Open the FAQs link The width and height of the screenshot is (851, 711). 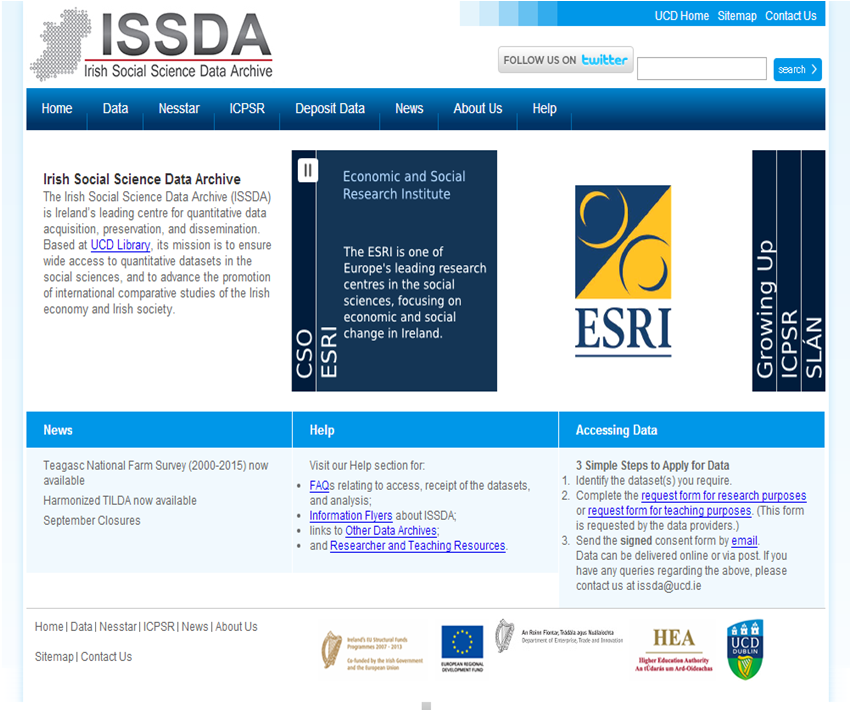click(319, 485)
